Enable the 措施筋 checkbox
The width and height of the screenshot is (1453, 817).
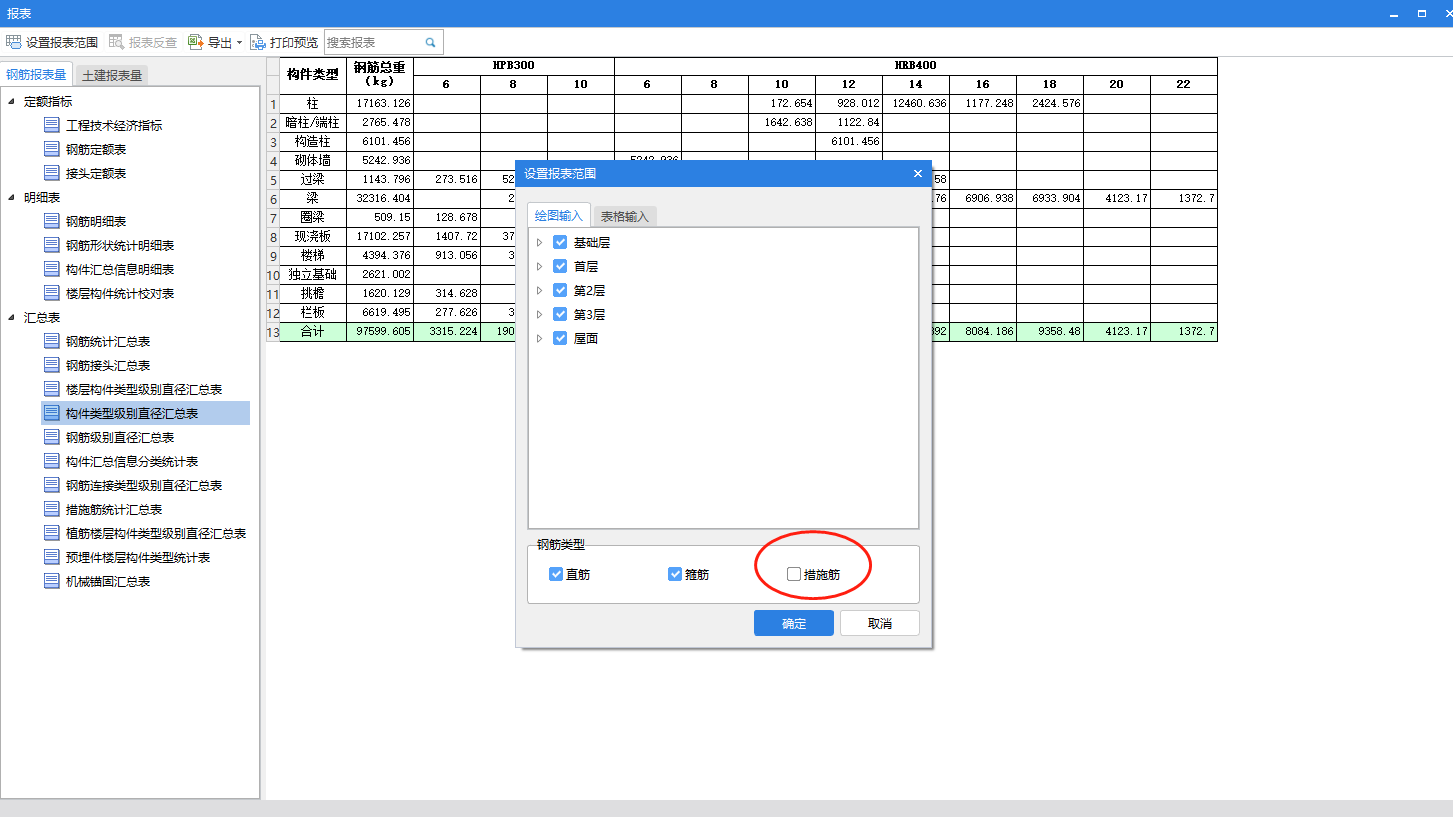[794, 574]
